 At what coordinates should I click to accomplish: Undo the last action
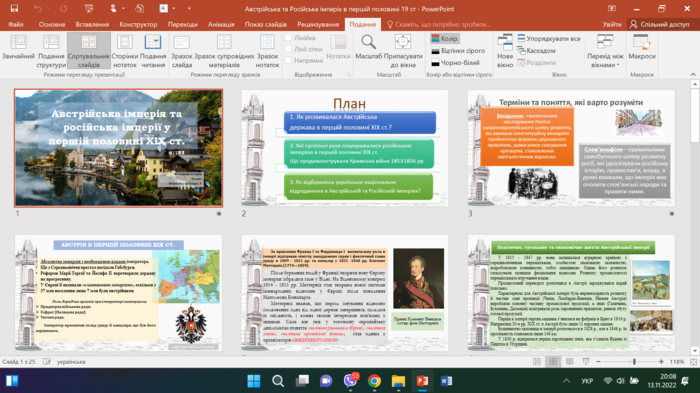(x=38, y=8)
